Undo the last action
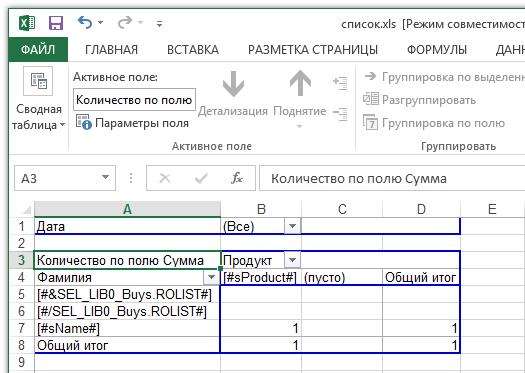Image resolution: width=525 pixels, height=373 pixels. pyautogui.click(x=85, y=23)
